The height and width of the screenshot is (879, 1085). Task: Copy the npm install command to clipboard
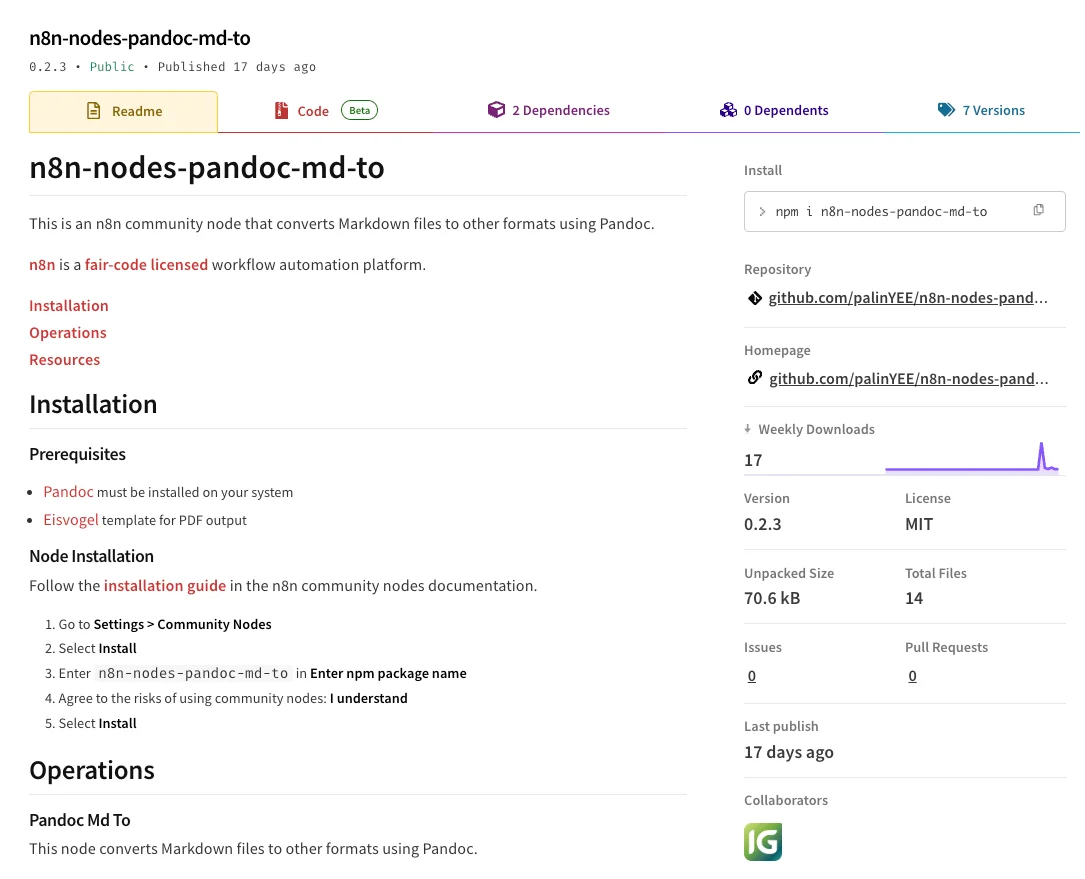pyautogui.click(x=1038, y=210)
